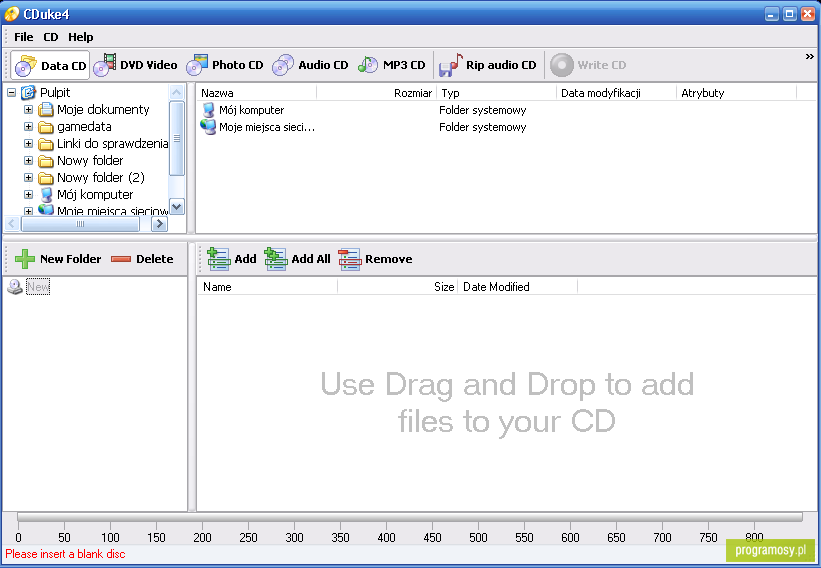Maximize the CDuke4 window
The image size is (821, 568).
coord(790,14)
